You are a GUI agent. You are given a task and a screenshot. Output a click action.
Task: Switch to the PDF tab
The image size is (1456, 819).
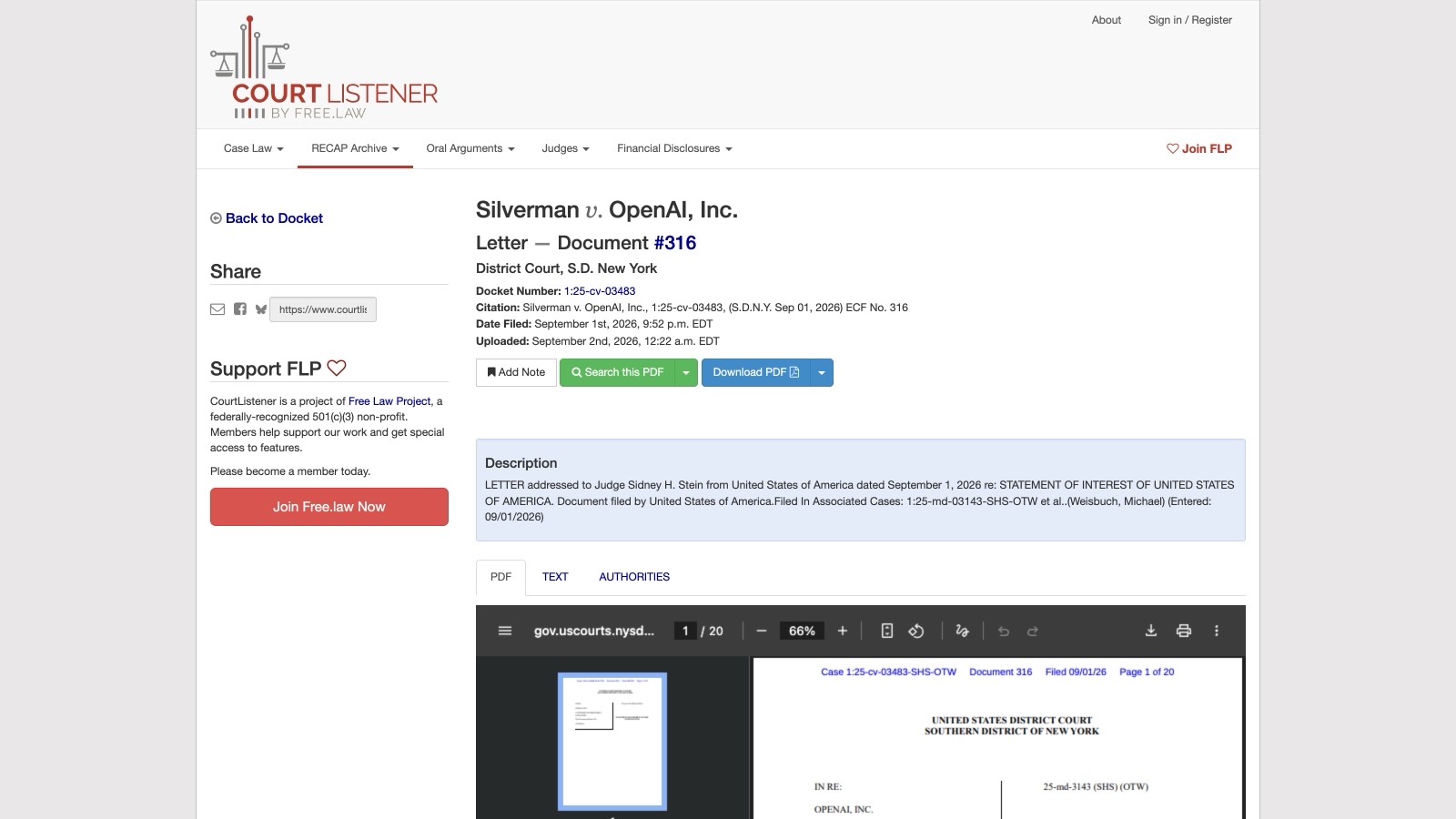[x=500, y=577]
